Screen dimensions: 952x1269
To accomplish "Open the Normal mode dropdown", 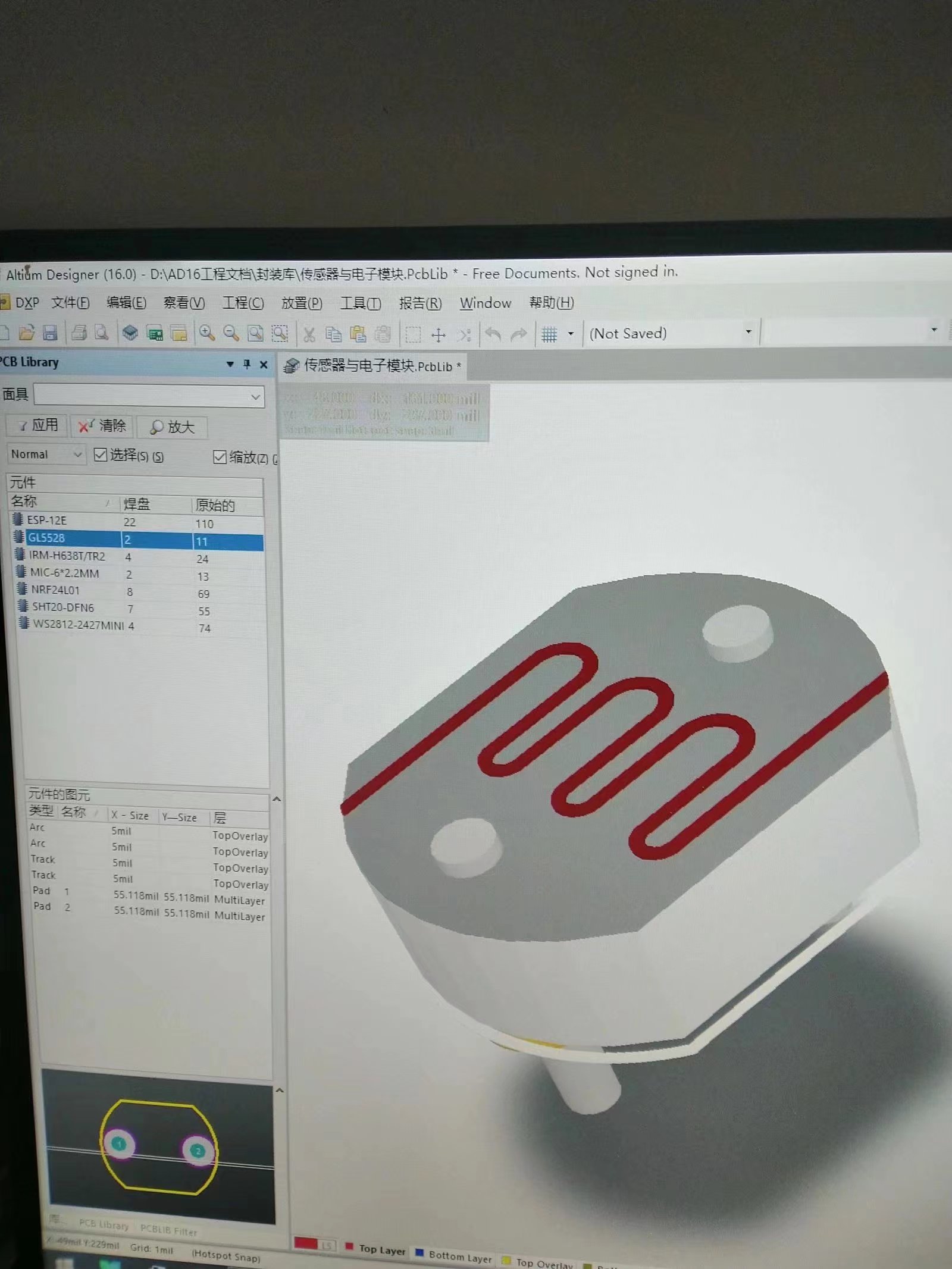I will pyautogui.click(x=77, y=455).
